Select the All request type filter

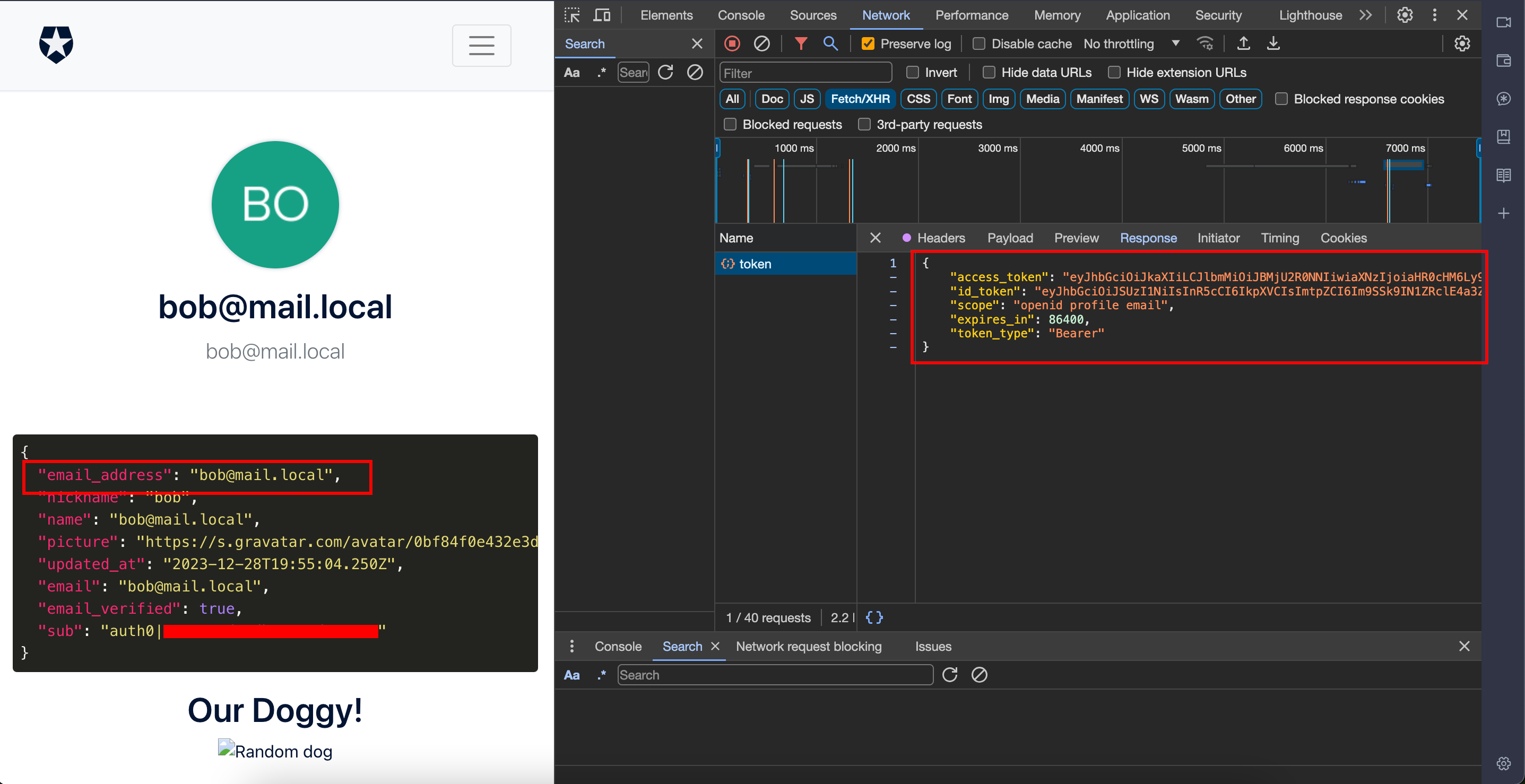(732, 99)
